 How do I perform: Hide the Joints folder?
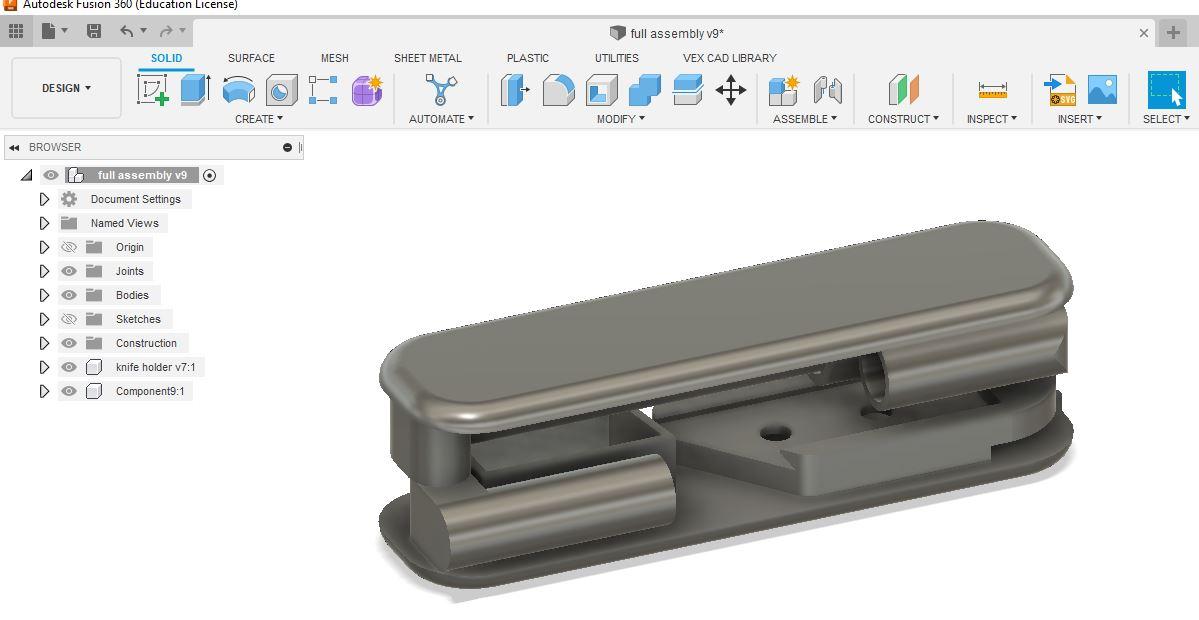(x=69, y=271)
